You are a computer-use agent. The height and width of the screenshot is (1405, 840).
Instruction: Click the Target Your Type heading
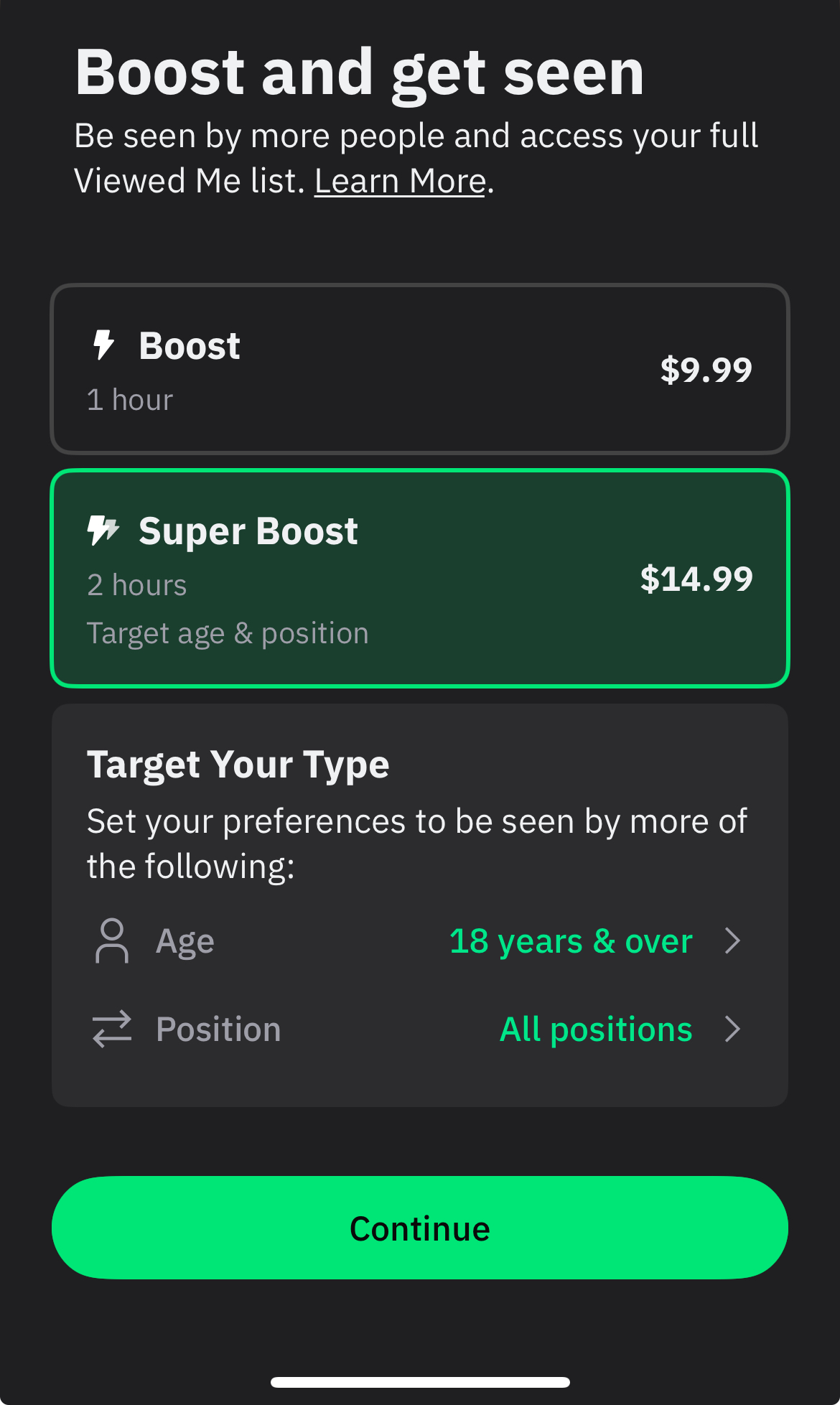[x=238, y=765]
